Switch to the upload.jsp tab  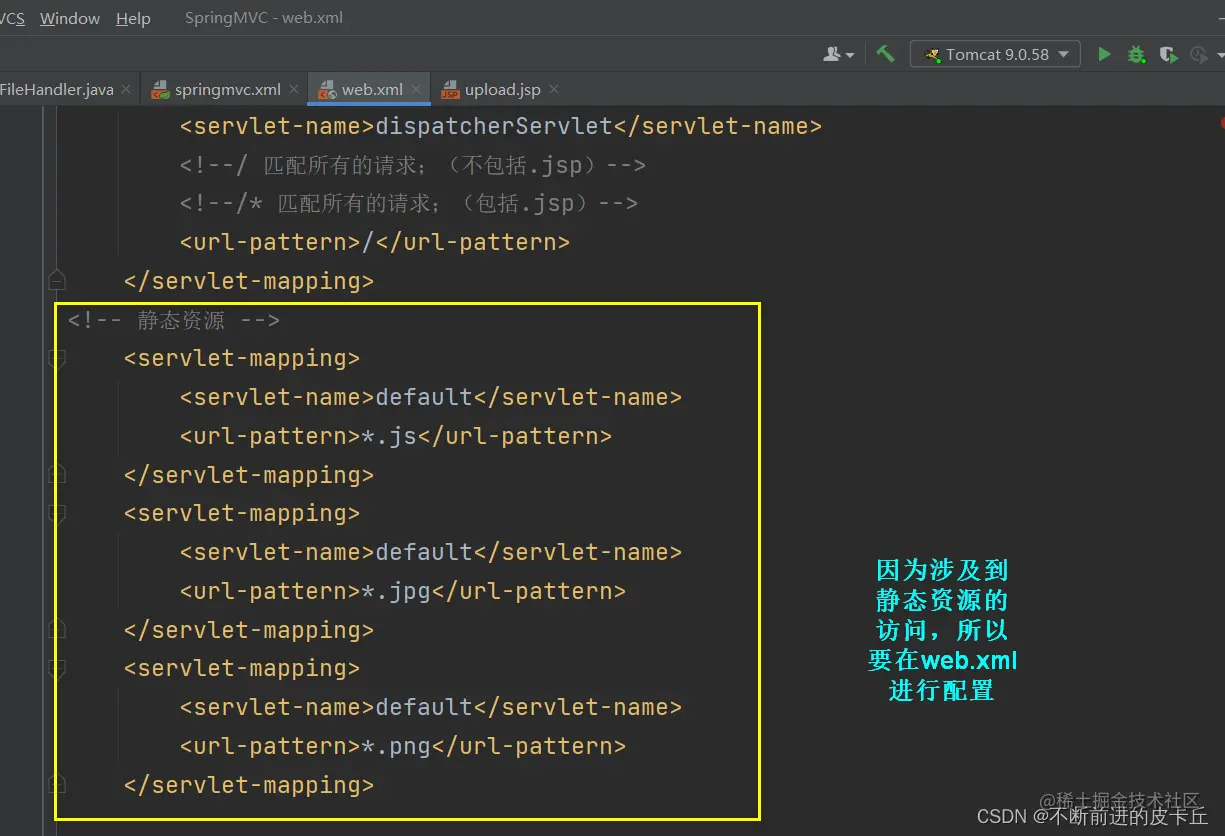[503, 90]
